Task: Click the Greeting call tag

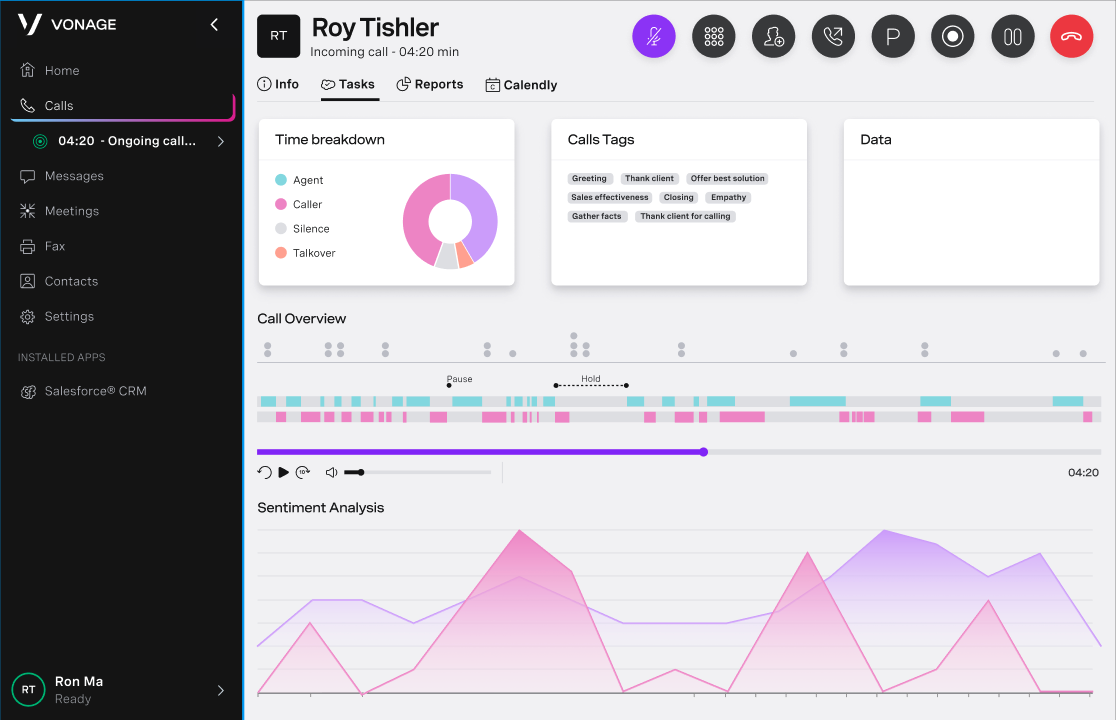Action: 589,179
